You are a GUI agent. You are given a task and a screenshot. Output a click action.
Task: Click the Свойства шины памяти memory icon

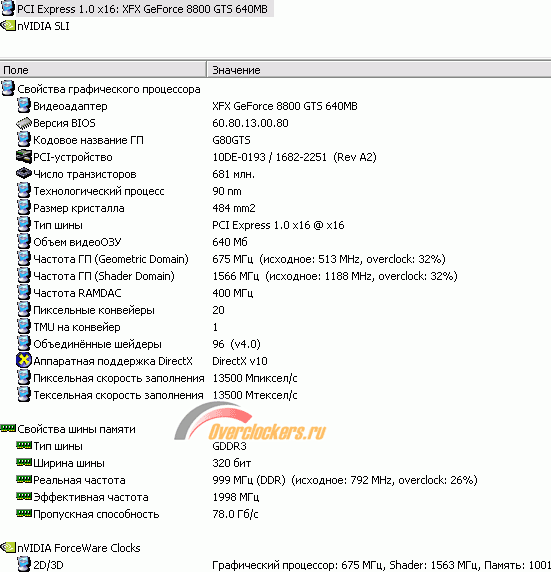8,428
